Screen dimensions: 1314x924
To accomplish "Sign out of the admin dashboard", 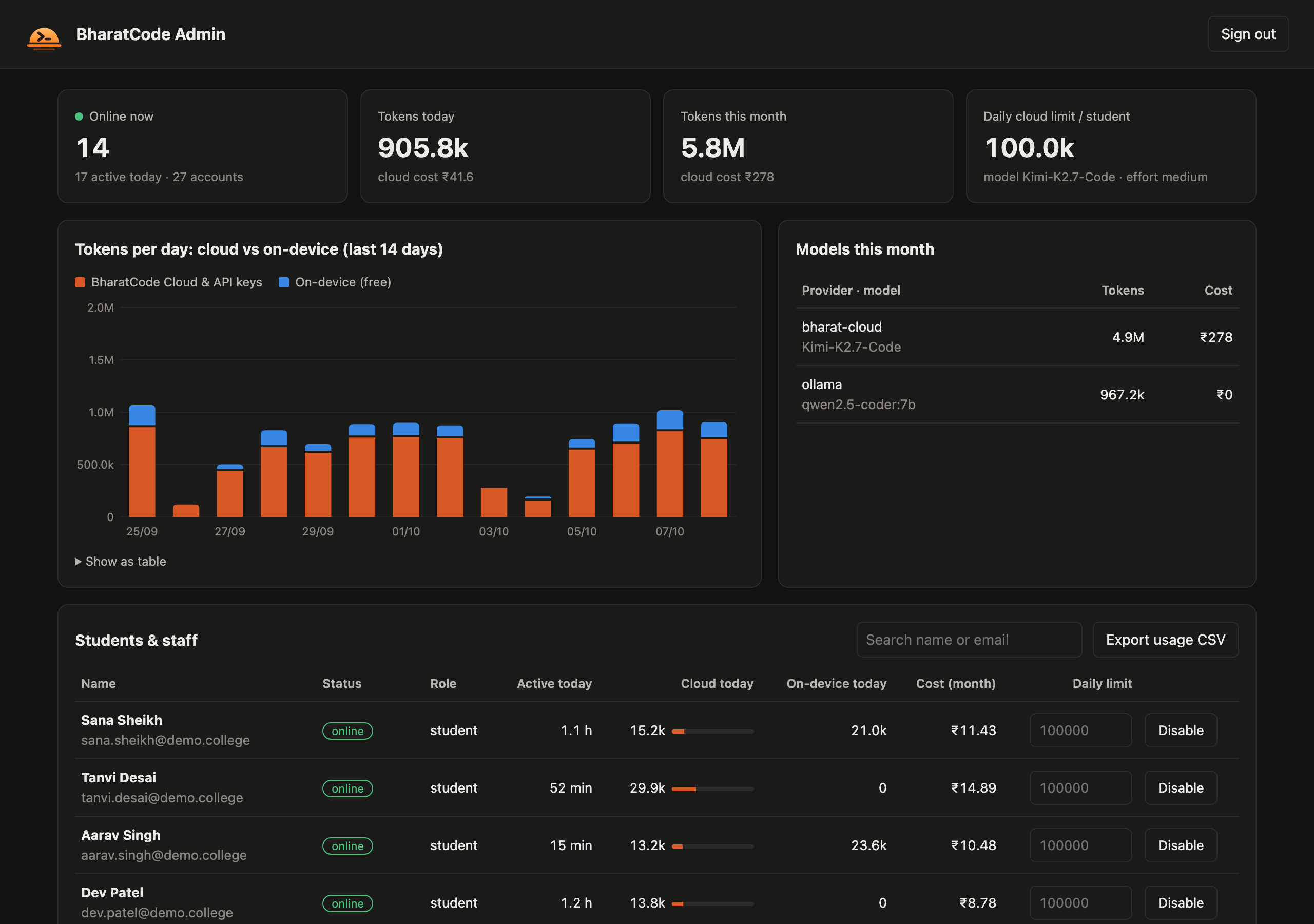I will (x=1248, y=34).
